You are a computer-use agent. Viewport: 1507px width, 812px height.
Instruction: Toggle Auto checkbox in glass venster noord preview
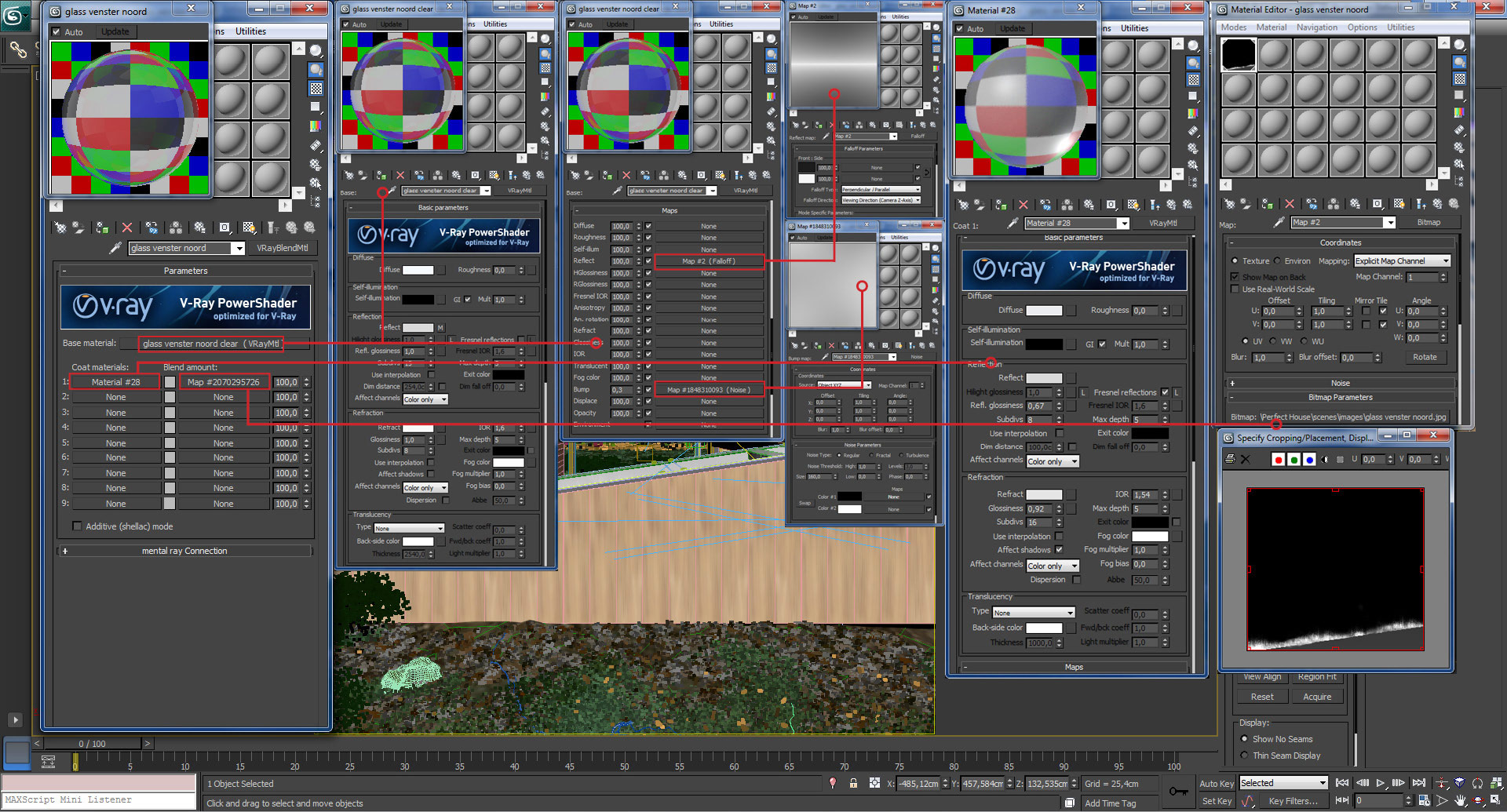point(57,32)
